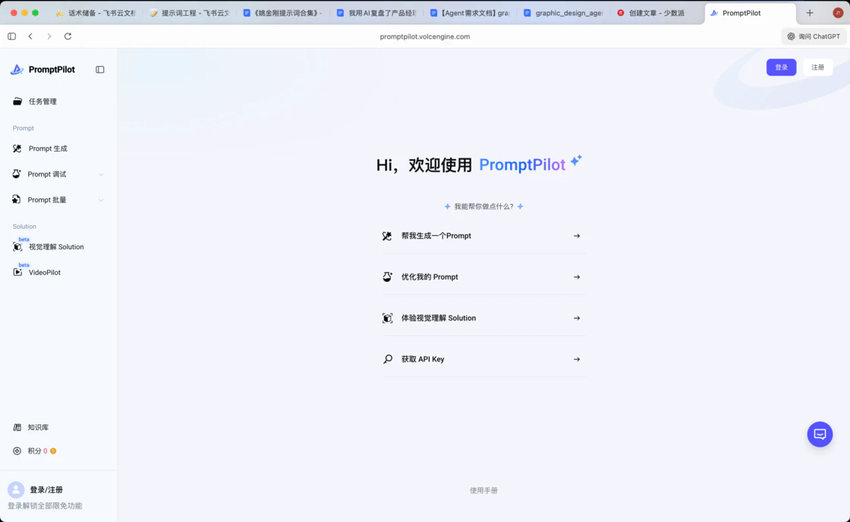Click the icon beside 帮我生成一个Prompt
This screenshot has width=850, height=522.
[387, 236]
